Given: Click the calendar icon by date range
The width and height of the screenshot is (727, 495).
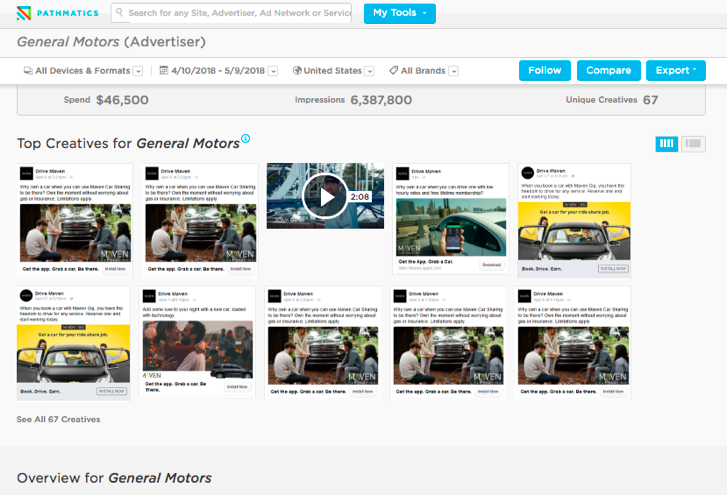Looking at the screenshot, I should click(163, 71).
